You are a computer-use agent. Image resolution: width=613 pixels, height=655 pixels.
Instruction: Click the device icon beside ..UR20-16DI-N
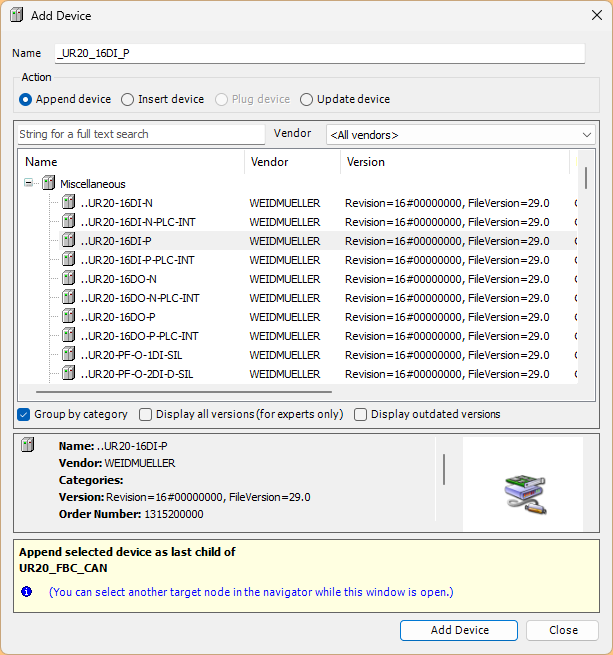pyautogui.click(x=69, y=202)
